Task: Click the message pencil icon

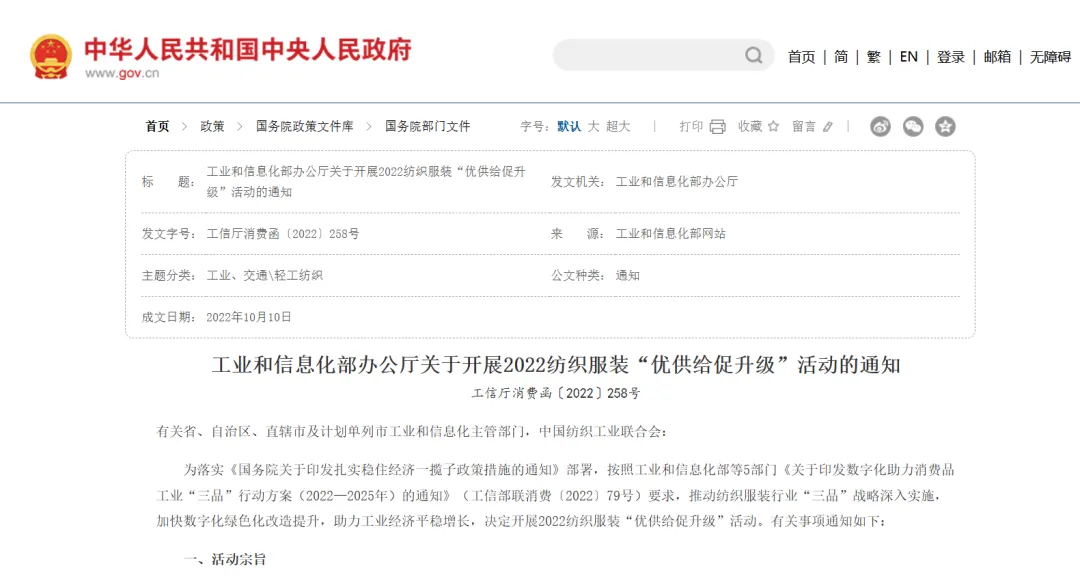Action: [828, 126]
